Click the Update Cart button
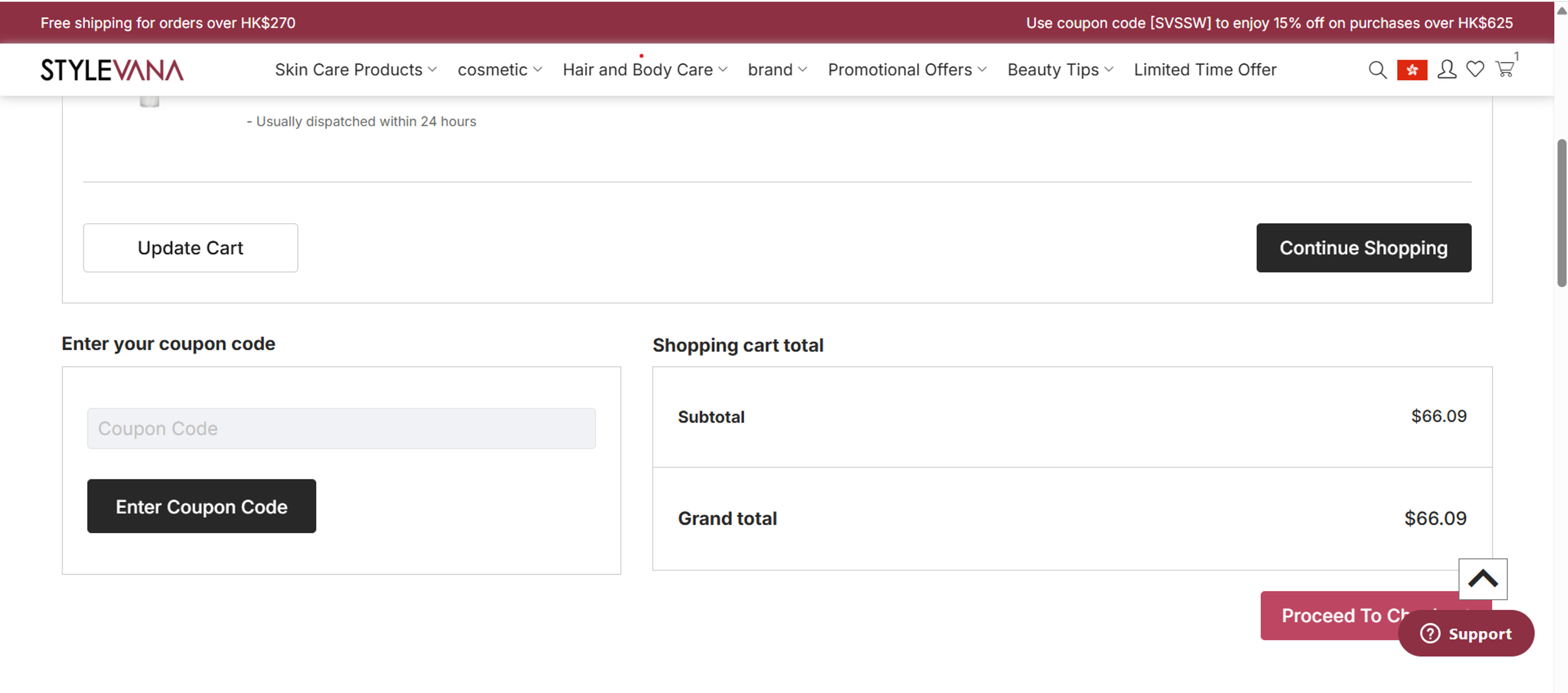Screen dimensions: 1568x693 191,248
